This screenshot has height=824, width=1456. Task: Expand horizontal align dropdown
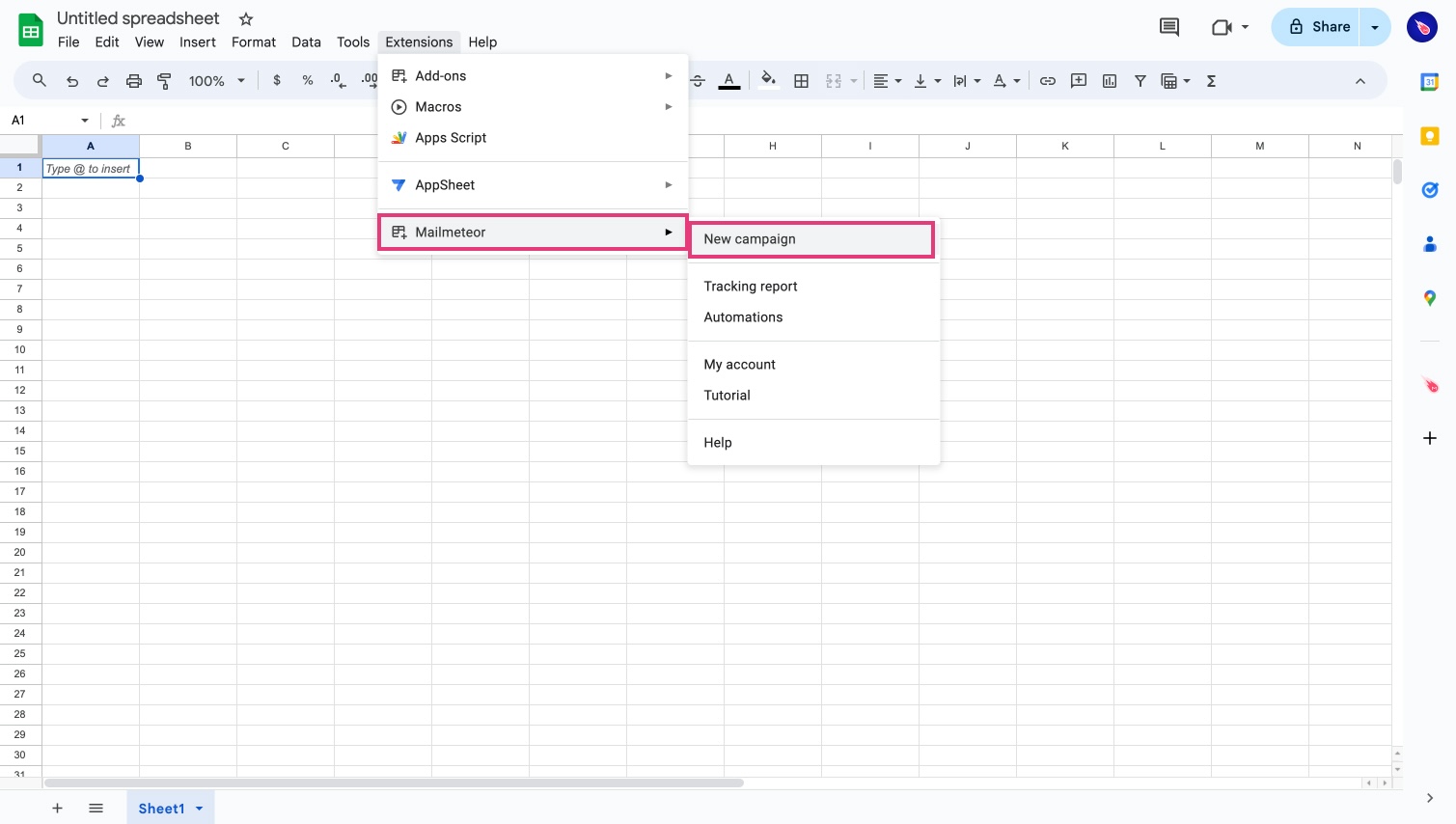tap(898, 81)
